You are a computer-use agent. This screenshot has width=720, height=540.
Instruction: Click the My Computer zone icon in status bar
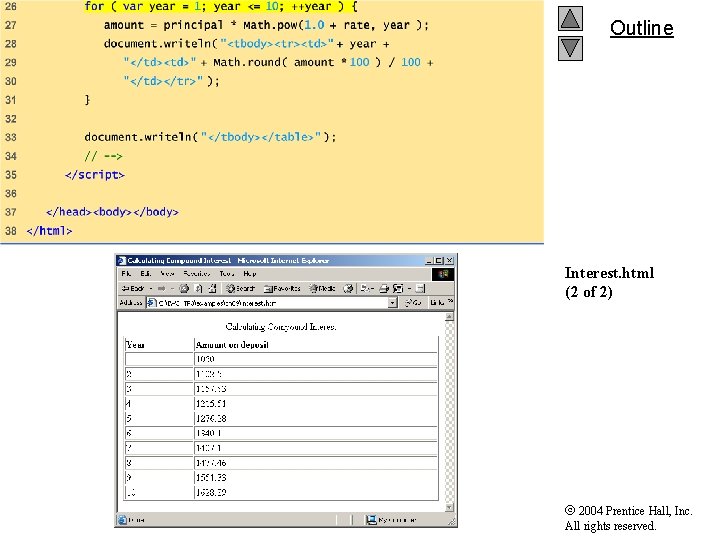coord(371,520)
